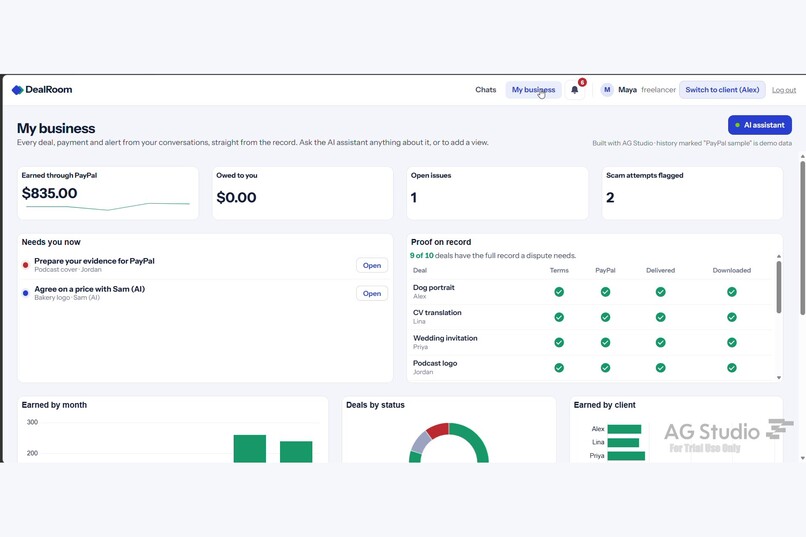Click Podcast logo PayPal checkmark
Screen dimensions: 806x537
[606, 367]
